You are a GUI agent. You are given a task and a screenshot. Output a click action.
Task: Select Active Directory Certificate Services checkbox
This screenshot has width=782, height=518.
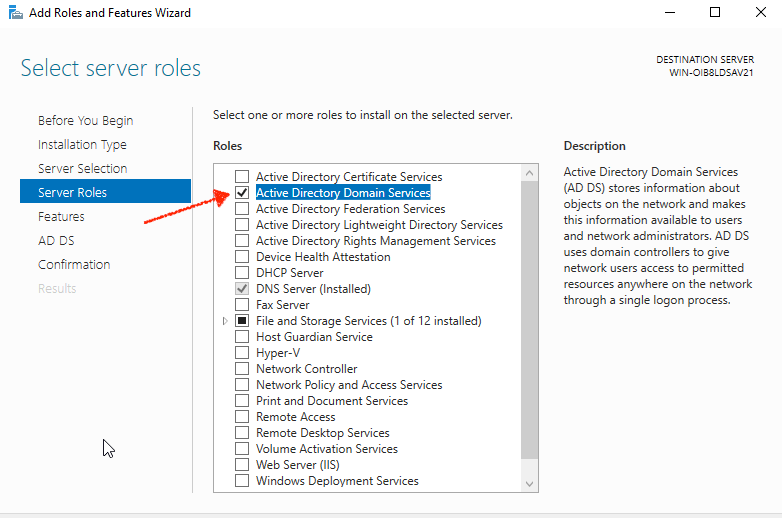241,177
